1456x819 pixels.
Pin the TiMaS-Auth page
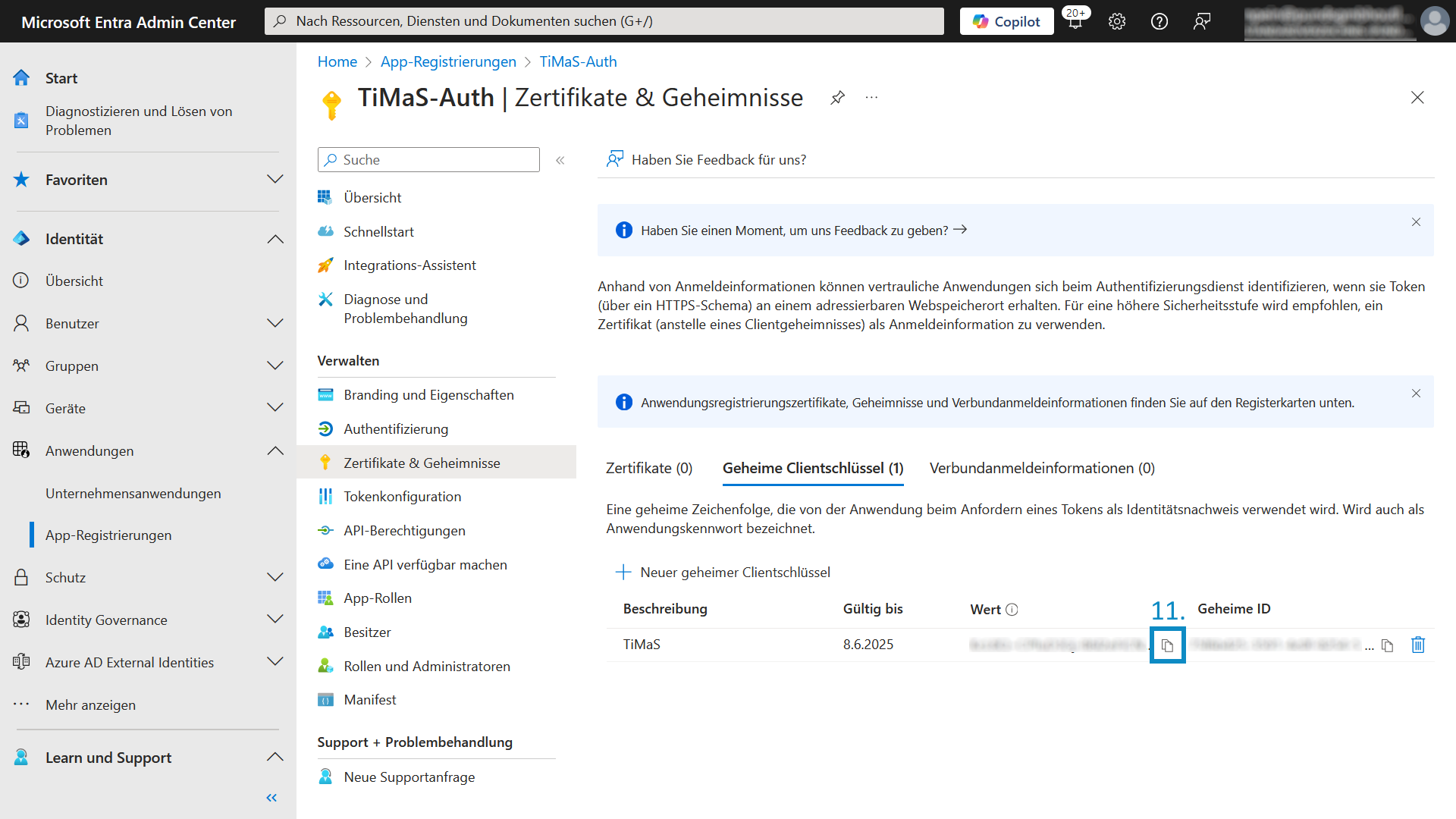(x=837, y=98)
